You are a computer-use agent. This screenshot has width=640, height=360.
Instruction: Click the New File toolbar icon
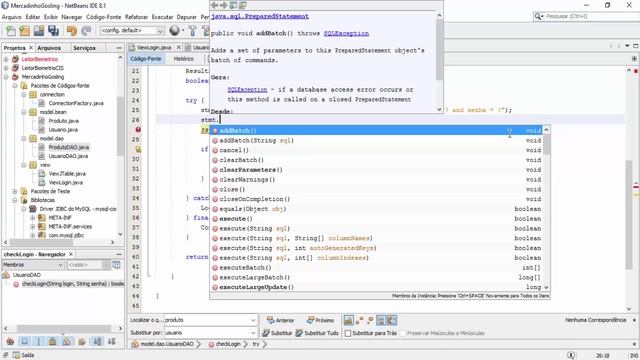coord(11,31)
